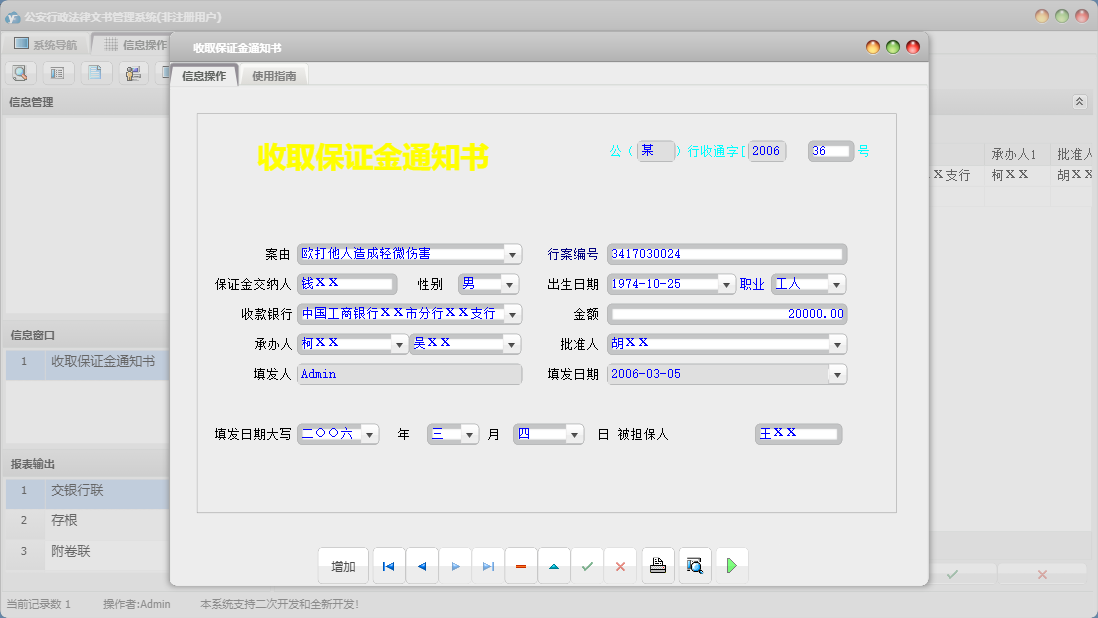Click the red X cancel icon
The width and height of the screenshot is (1098, 618).
[x=620, y=566]
